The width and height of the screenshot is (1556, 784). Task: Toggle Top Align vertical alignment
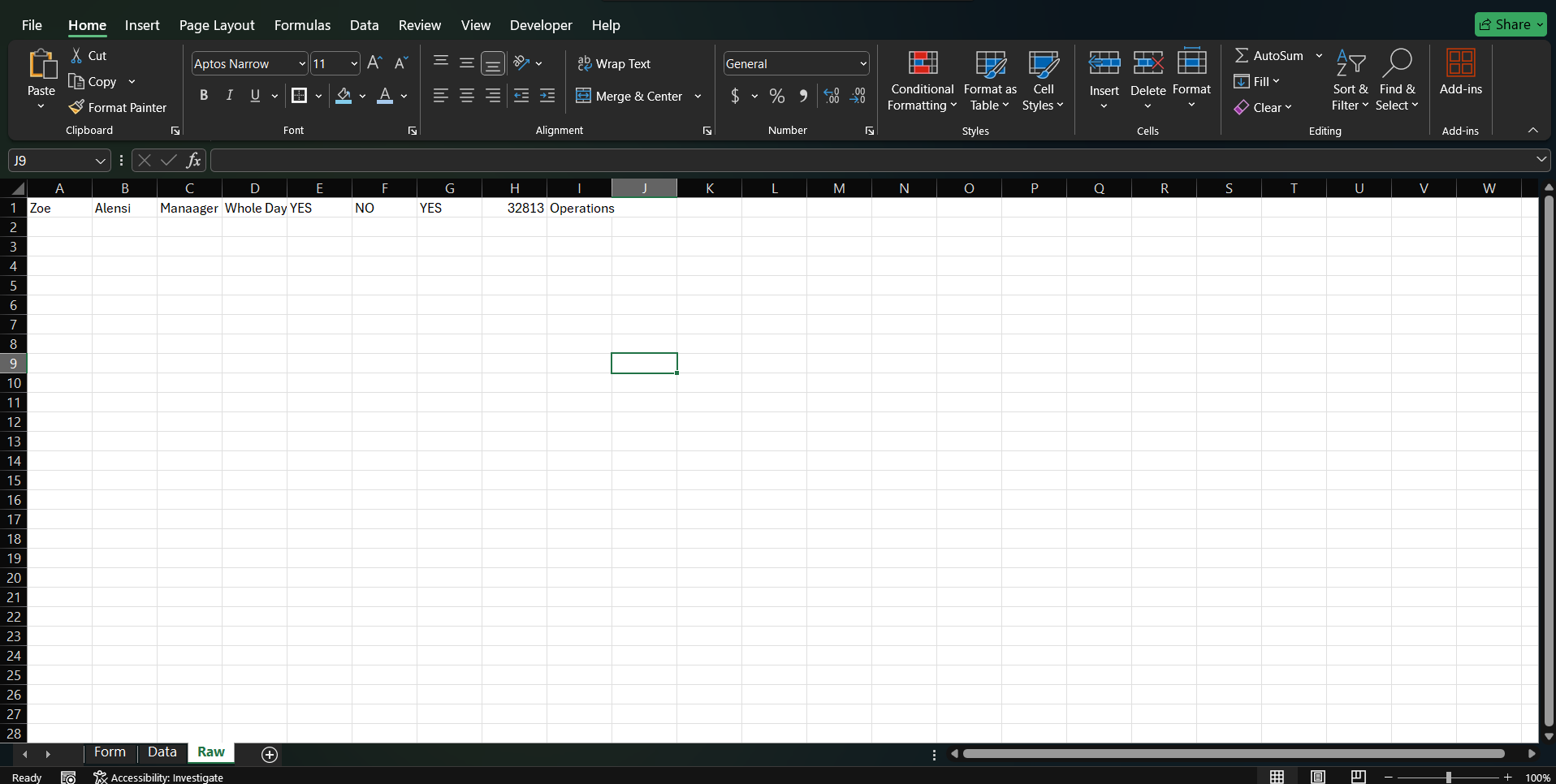pyautogui.click(x=441, y=62)
